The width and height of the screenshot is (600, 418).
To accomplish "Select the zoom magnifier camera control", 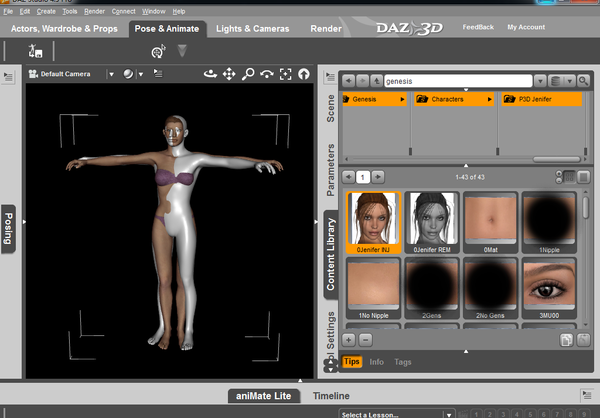I will coord(248,74).
